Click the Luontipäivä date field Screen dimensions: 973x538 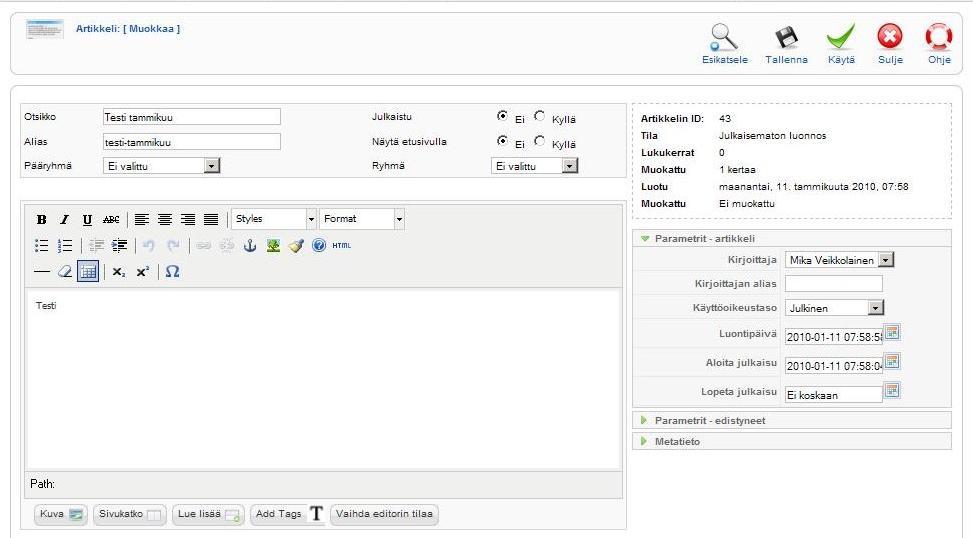tap(833, 337)
